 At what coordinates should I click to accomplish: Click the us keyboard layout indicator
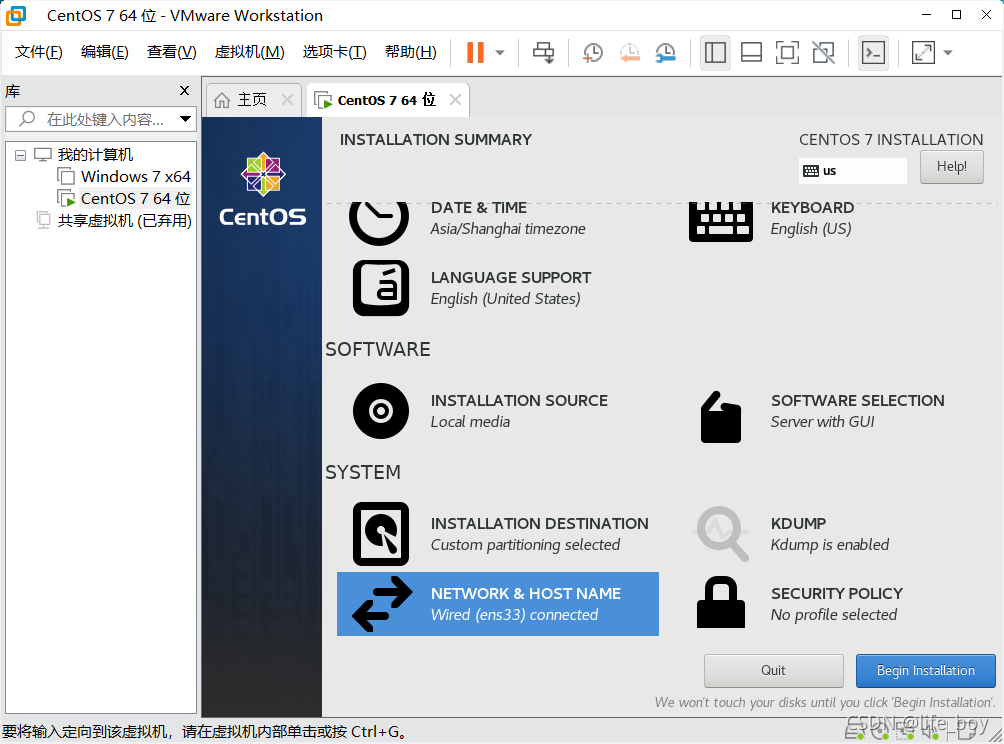[852, 170]
